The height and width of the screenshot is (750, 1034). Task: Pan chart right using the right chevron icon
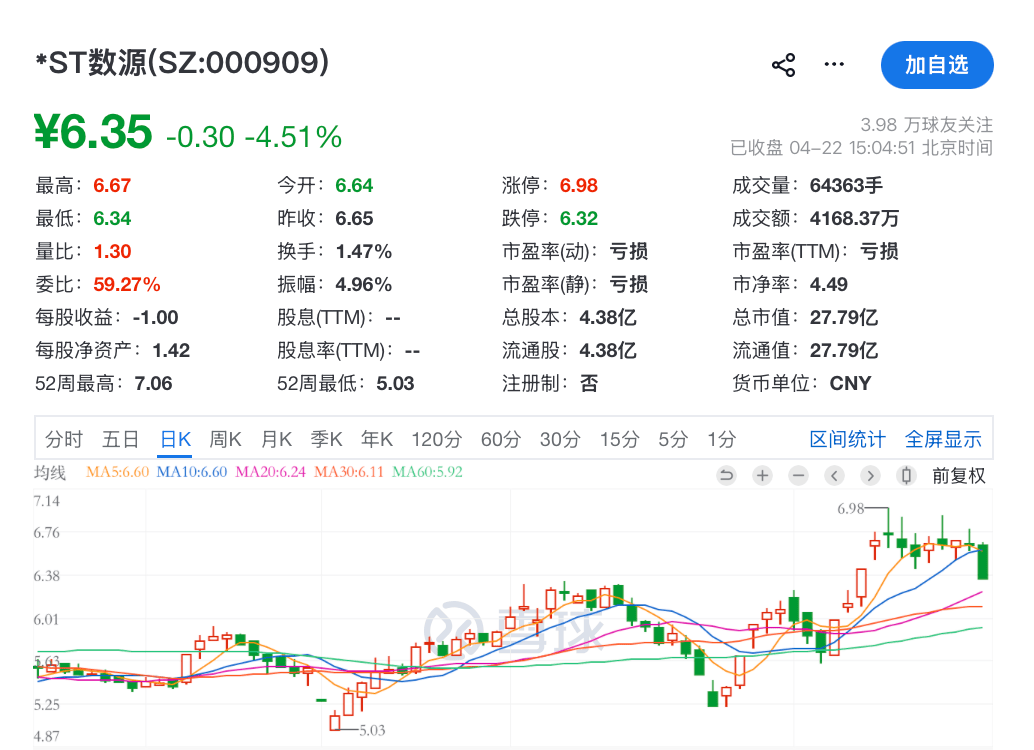point(870,476)
